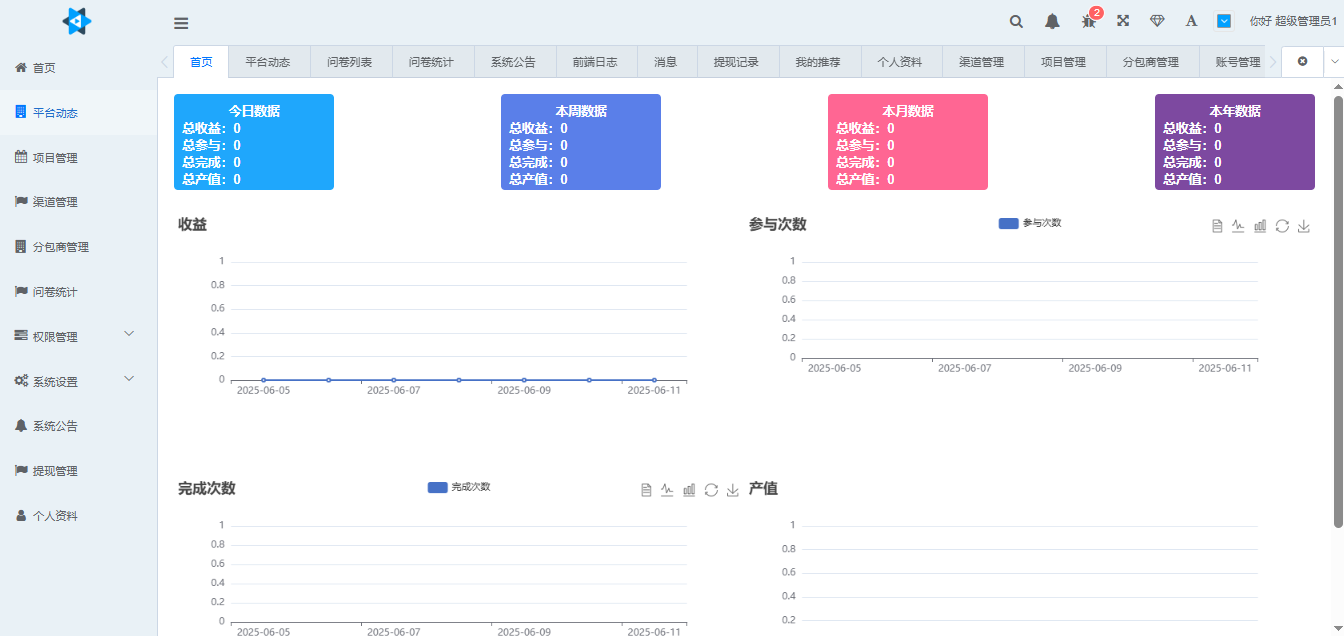Open the bug report icon with badge 2
This screenshot has height=636, width=1344.
(x=1087, y=21)
